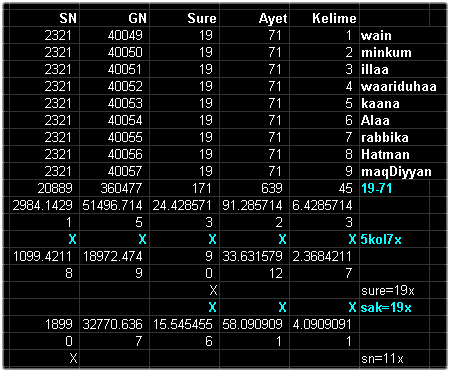The height and width of the screenshot is (372, 450).
Task: Click GN value 40053
Action: click(125, 103)
